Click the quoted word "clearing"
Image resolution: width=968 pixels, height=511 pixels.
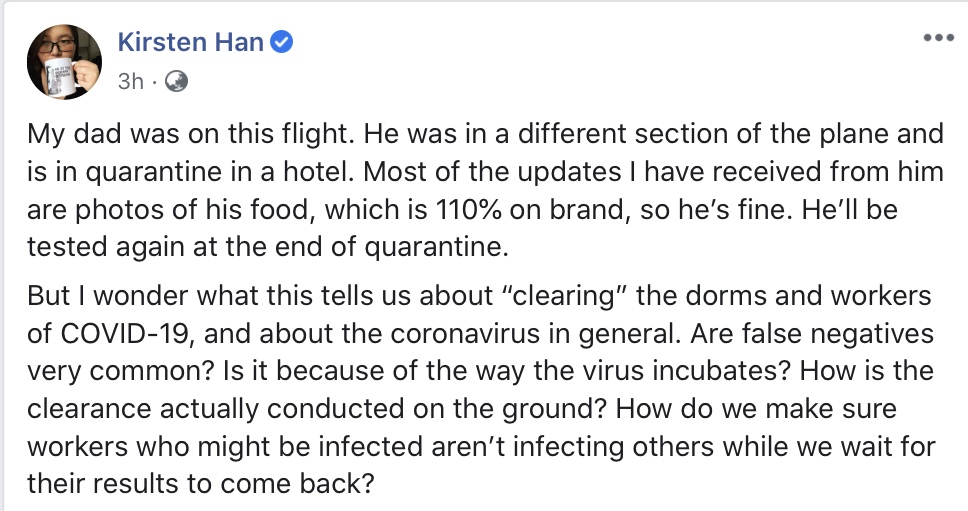pos(562,297)
